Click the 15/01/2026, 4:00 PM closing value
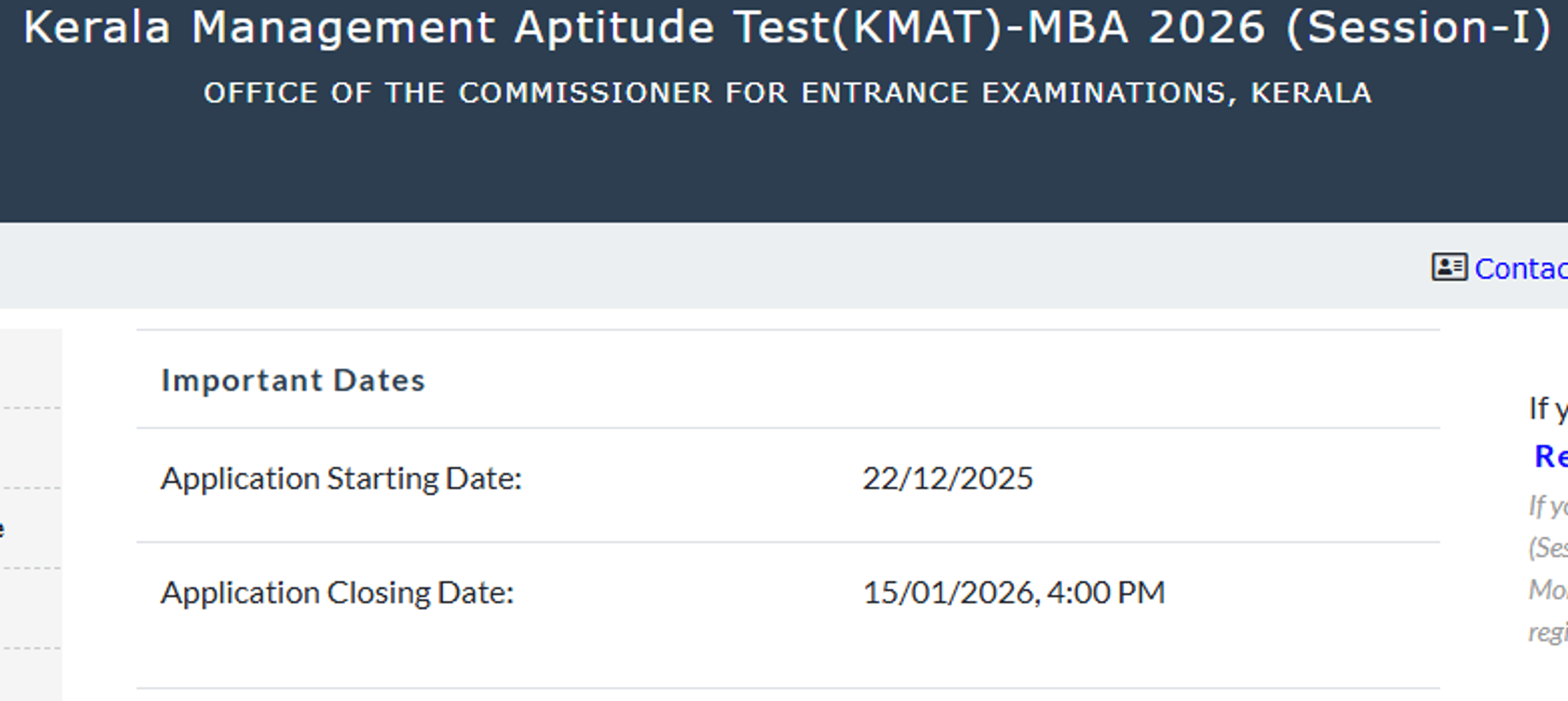 point(1013,593)
